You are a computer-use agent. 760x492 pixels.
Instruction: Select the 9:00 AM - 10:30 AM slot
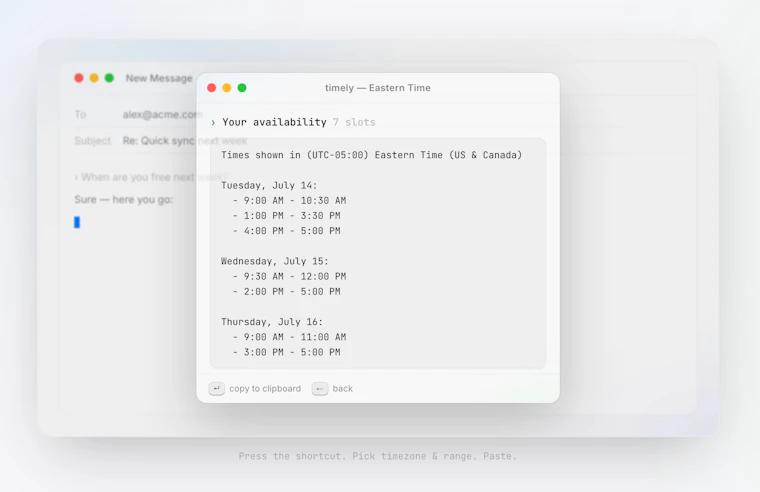(289, 201)
